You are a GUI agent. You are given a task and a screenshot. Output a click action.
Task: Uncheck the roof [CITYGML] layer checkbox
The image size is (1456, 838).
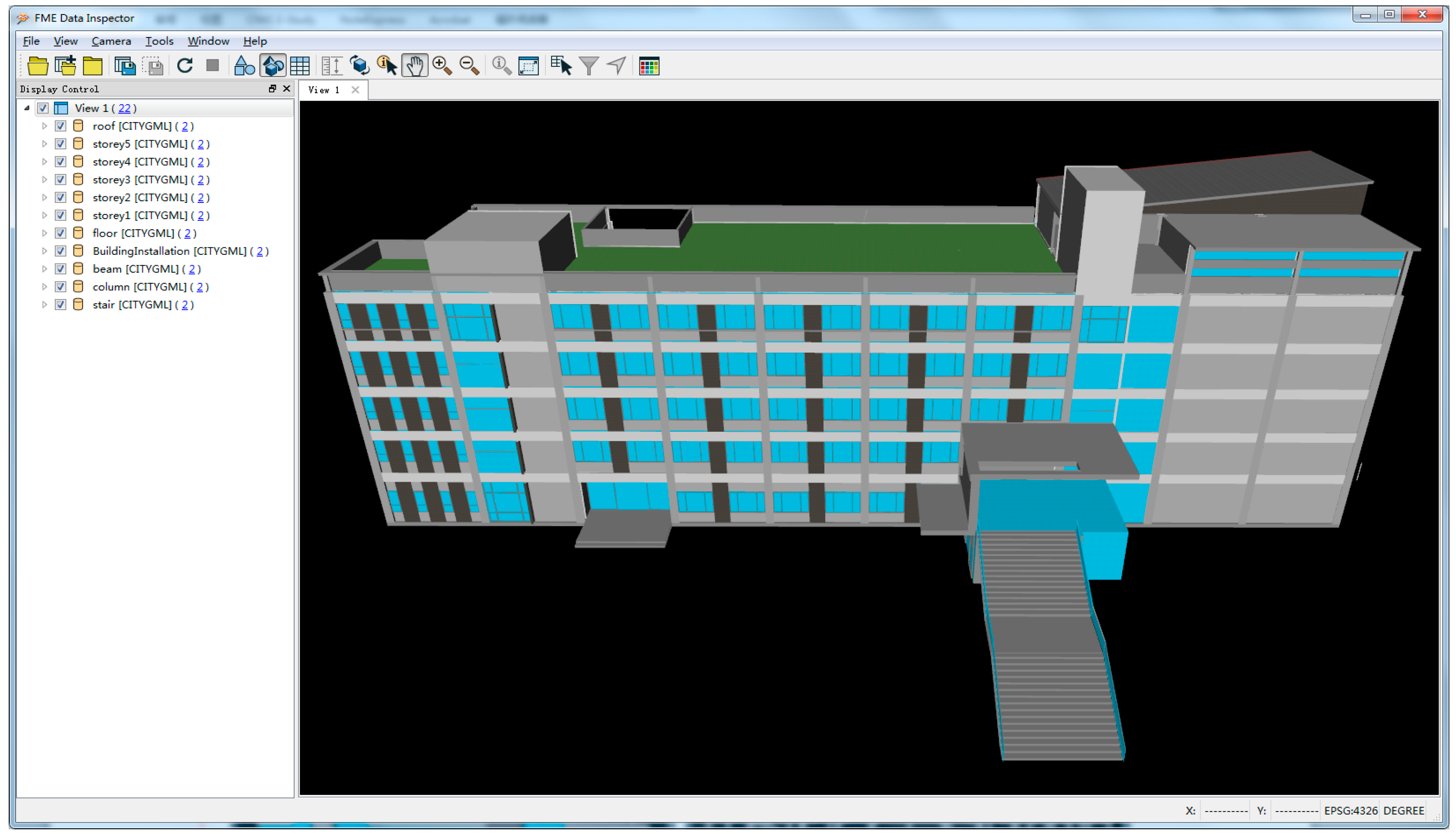(x=61, y=126)
